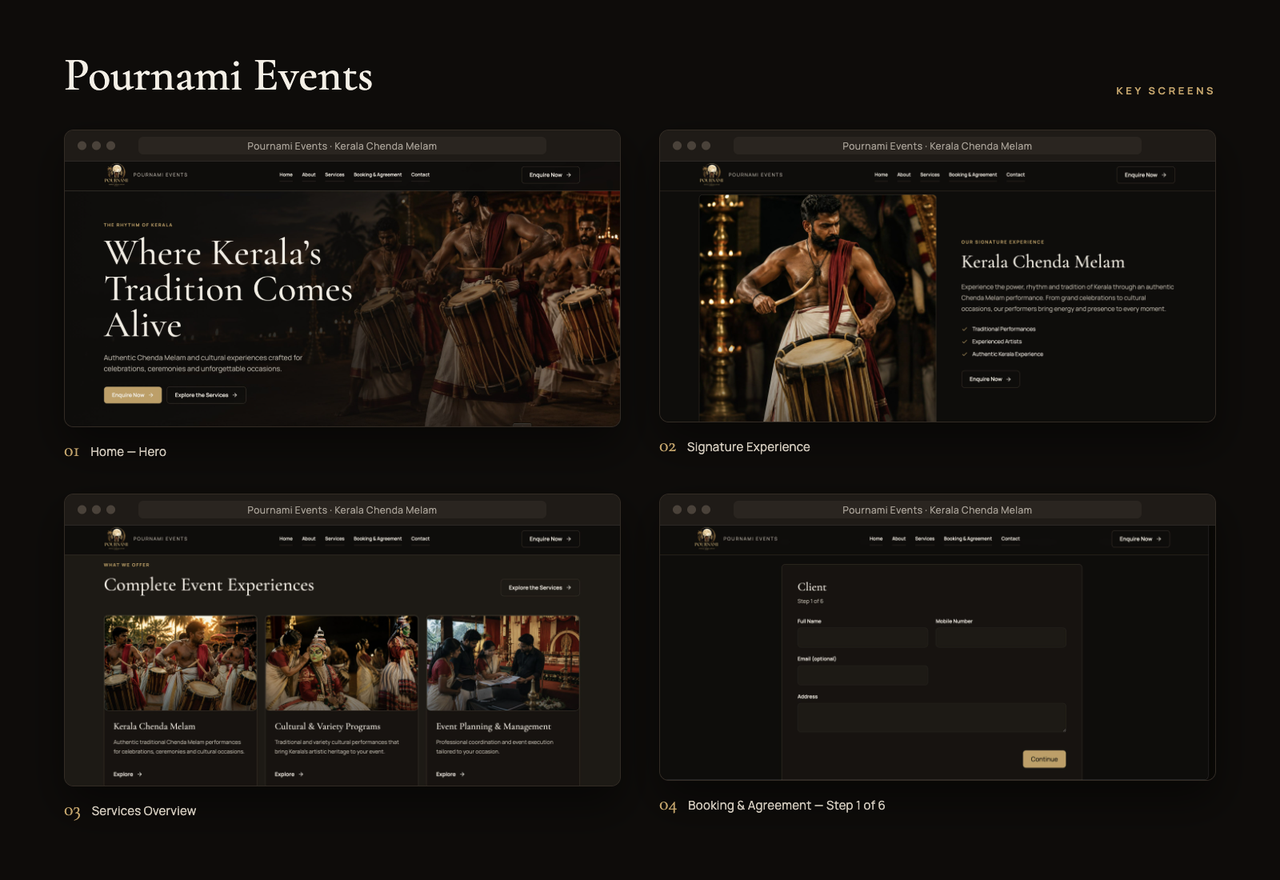Follow the Explore link on Cultural & Variety Programs card
The image size is (1280, 880).
[289, 774]
